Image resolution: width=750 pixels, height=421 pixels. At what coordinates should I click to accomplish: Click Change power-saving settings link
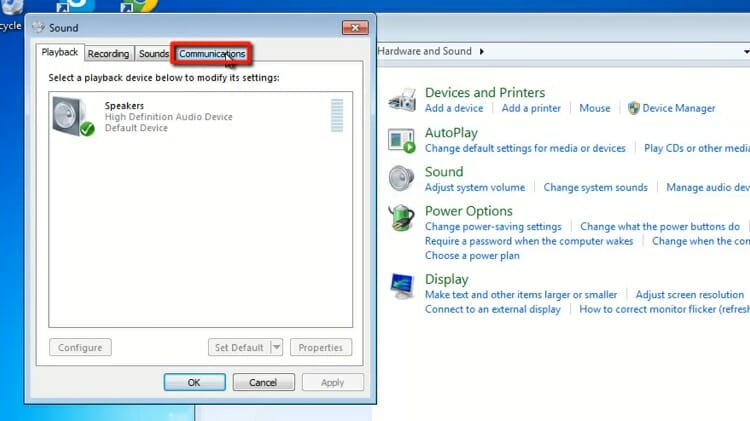[x=493, y=227]
